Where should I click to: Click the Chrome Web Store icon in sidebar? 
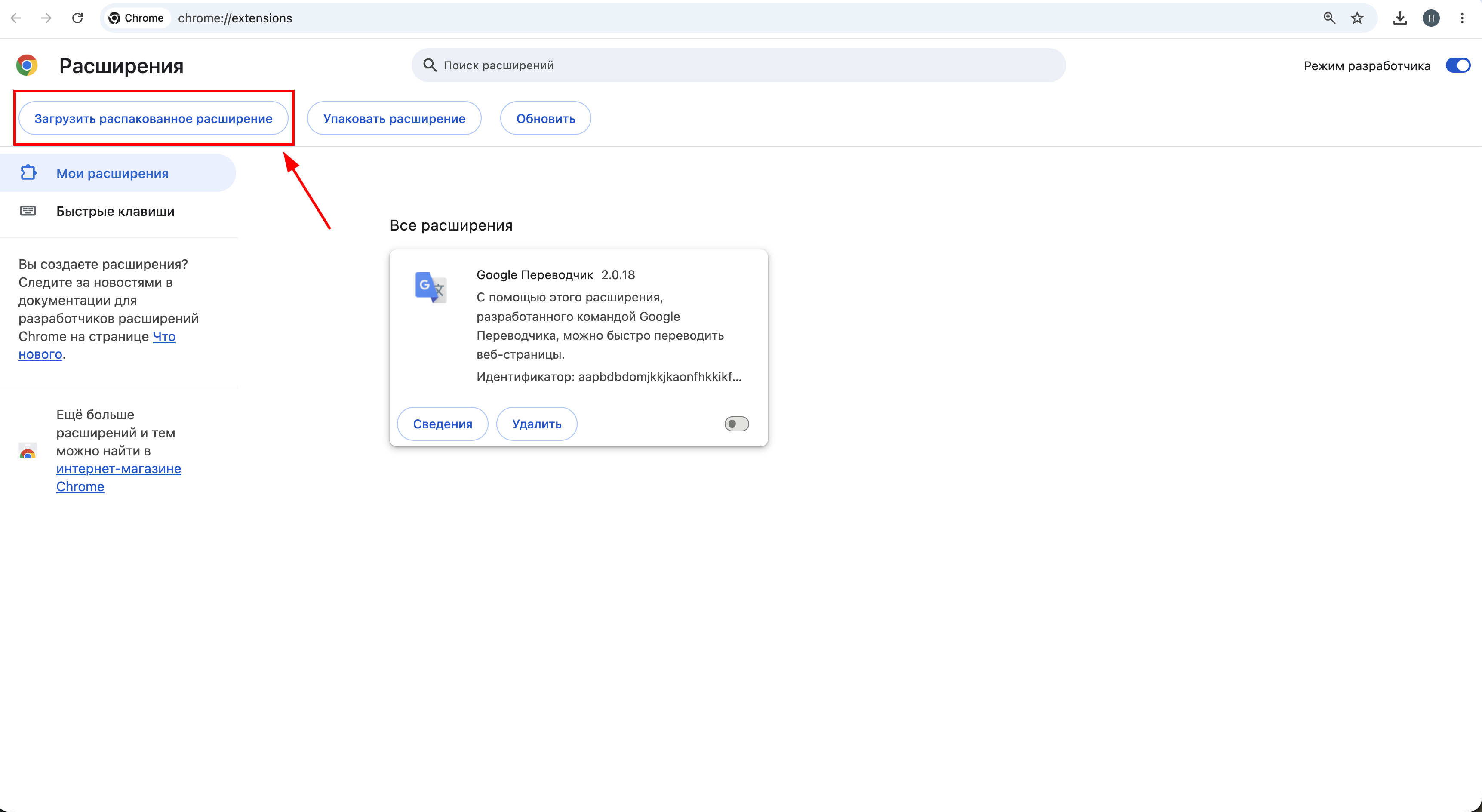(x=28, y=451)
